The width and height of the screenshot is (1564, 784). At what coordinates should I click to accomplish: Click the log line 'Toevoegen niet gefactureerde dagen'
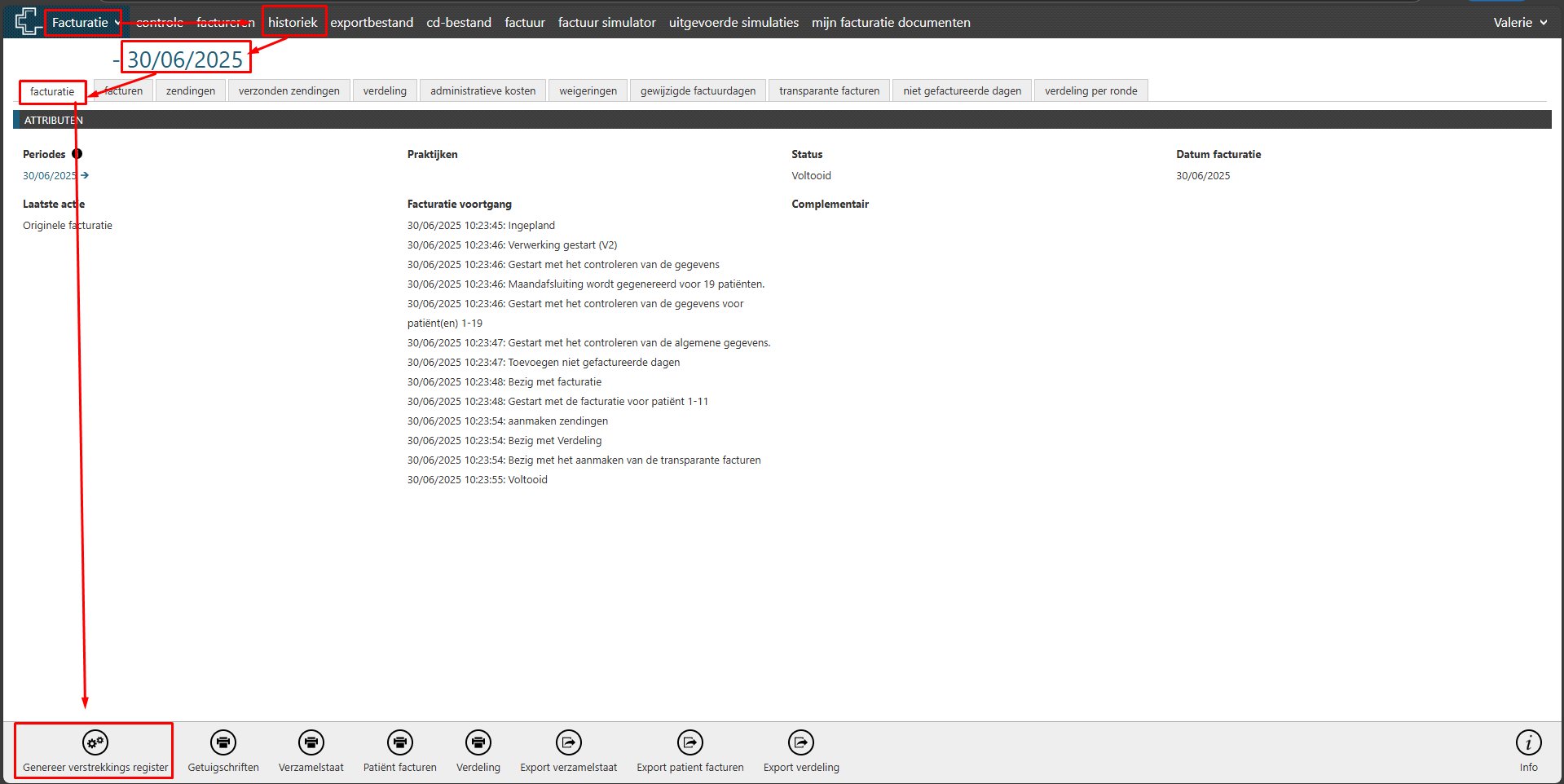coord(544,362)
